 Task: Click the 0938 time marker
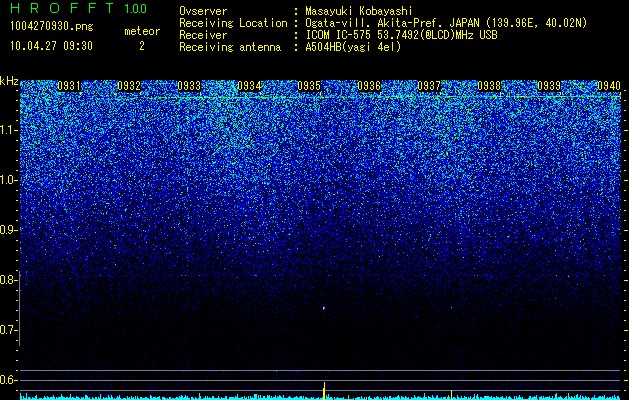[x=489, y=86]
